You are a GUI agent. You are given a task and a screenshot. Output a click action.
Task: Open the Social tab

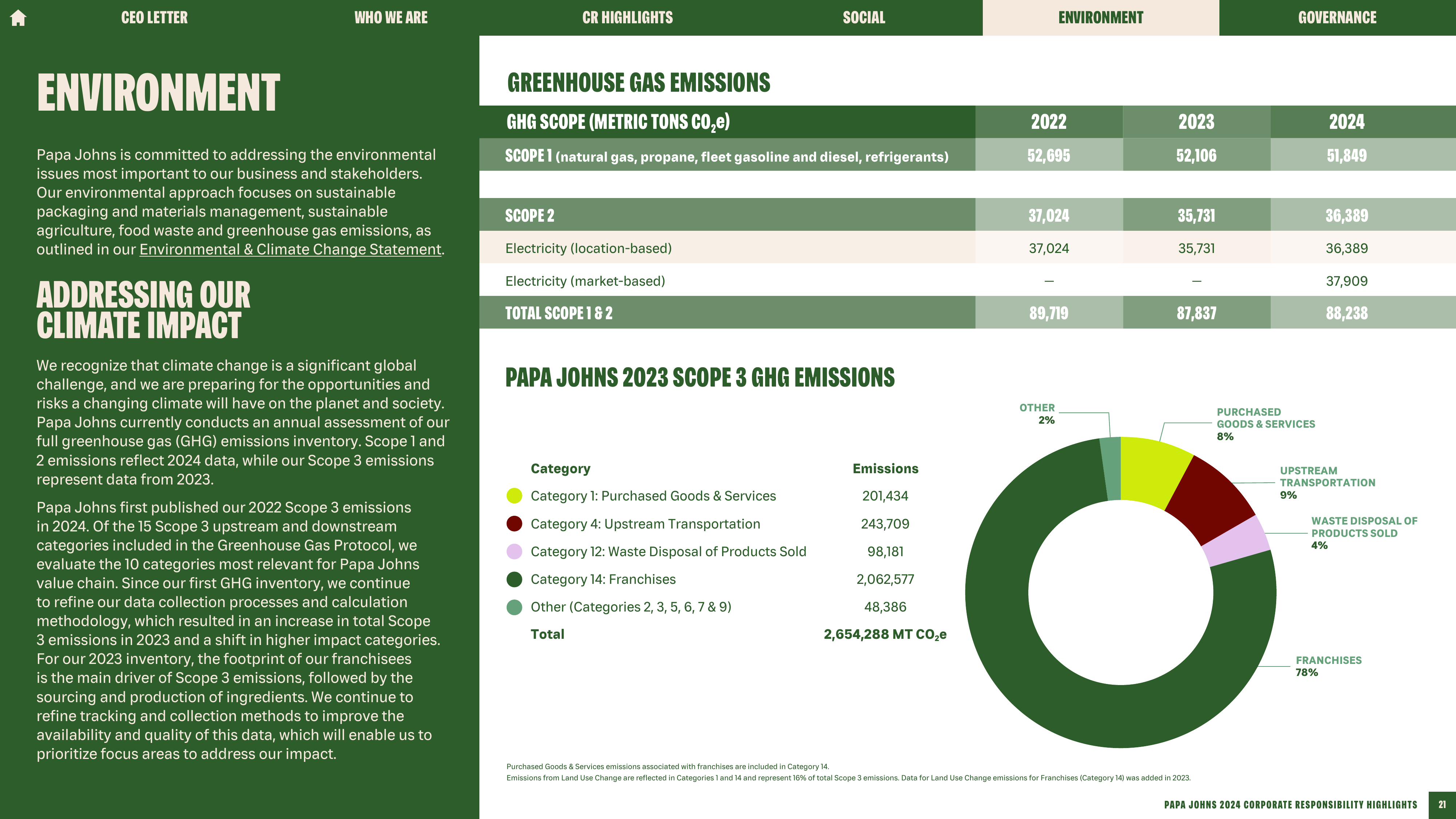coord(864,17)
